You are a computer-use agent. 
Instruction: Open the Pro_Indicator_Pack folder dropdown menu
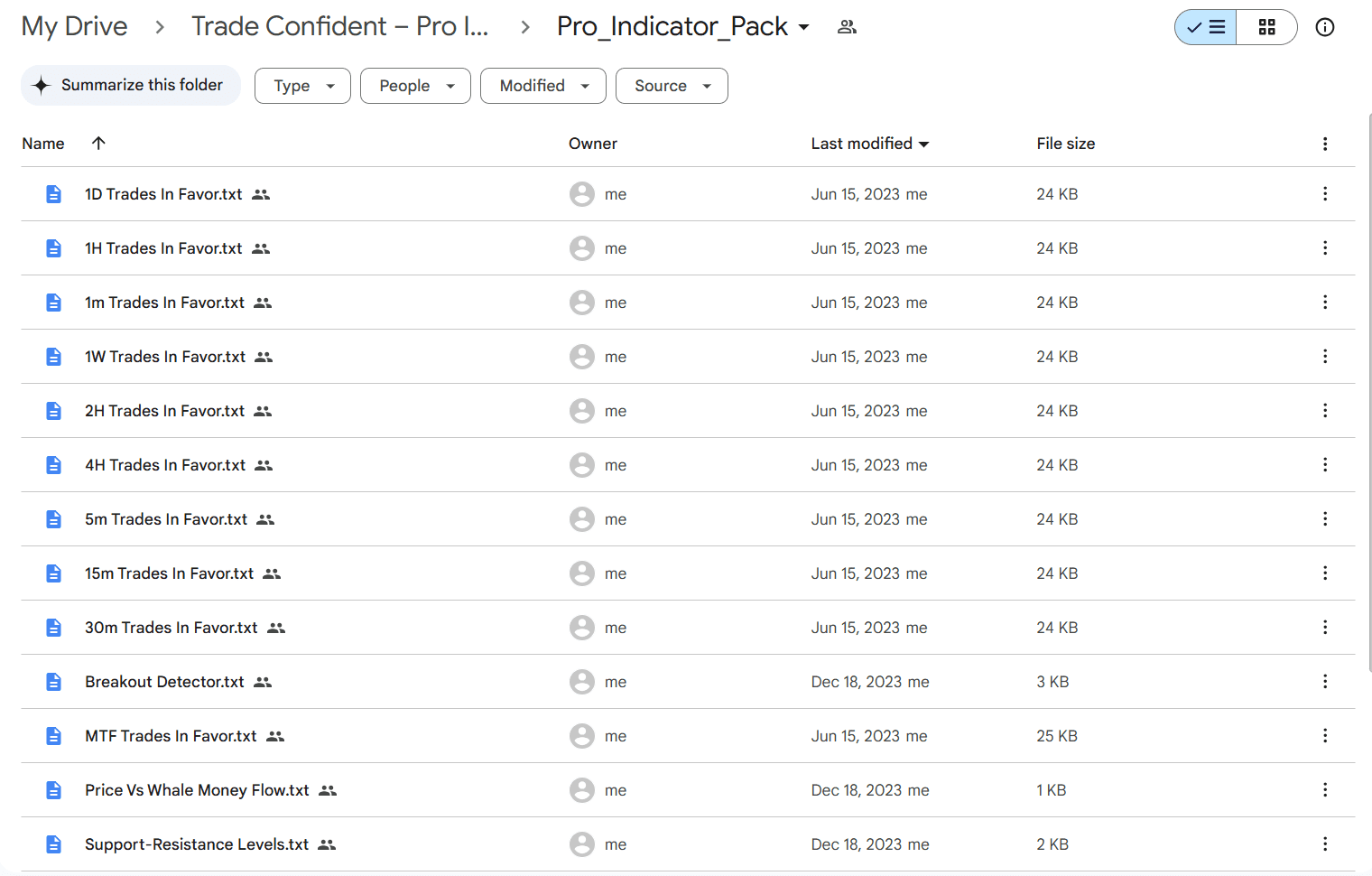click(803, 27)
